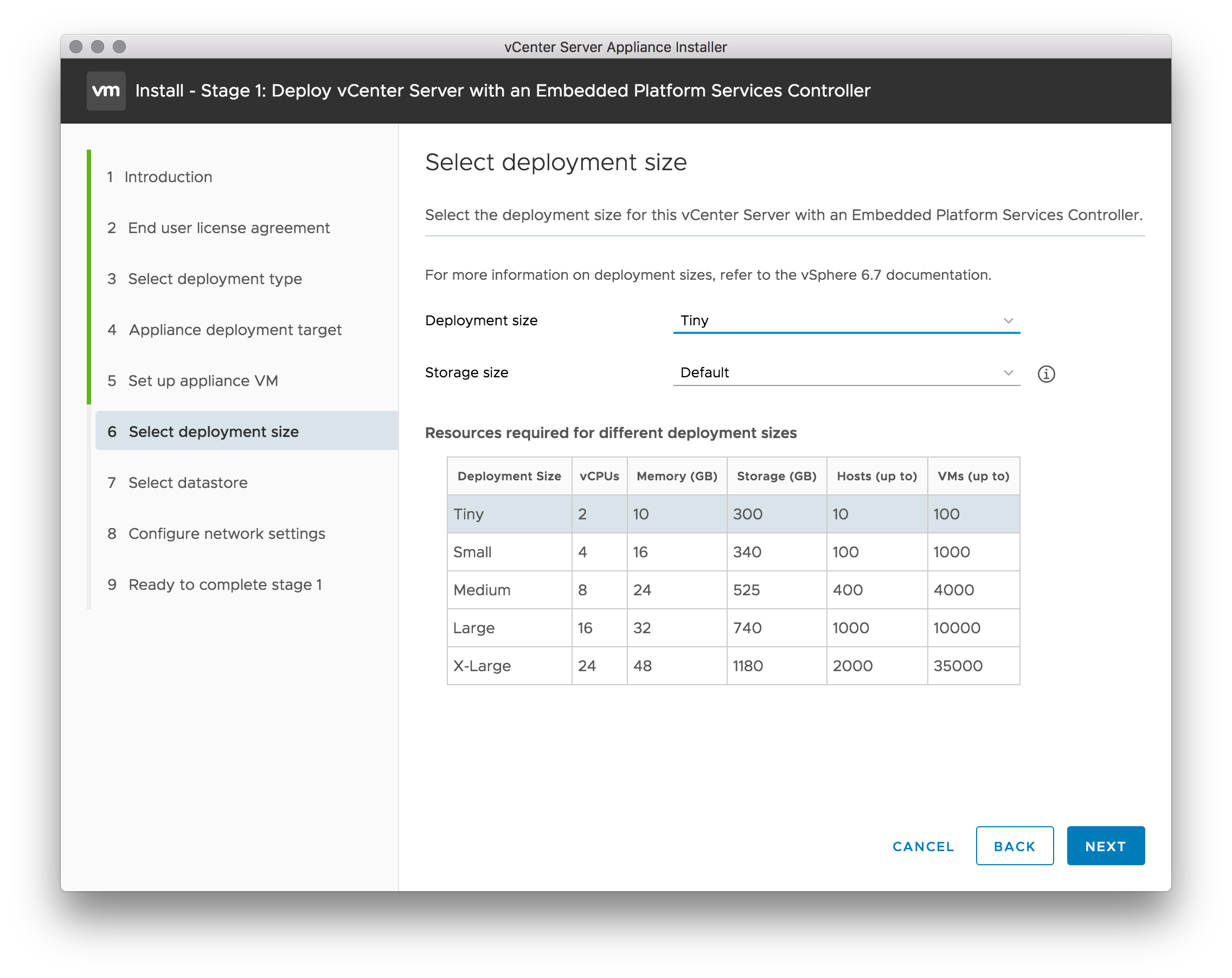Click the VMs (up to) column header
1232x978 pixels.
[973, 476]
